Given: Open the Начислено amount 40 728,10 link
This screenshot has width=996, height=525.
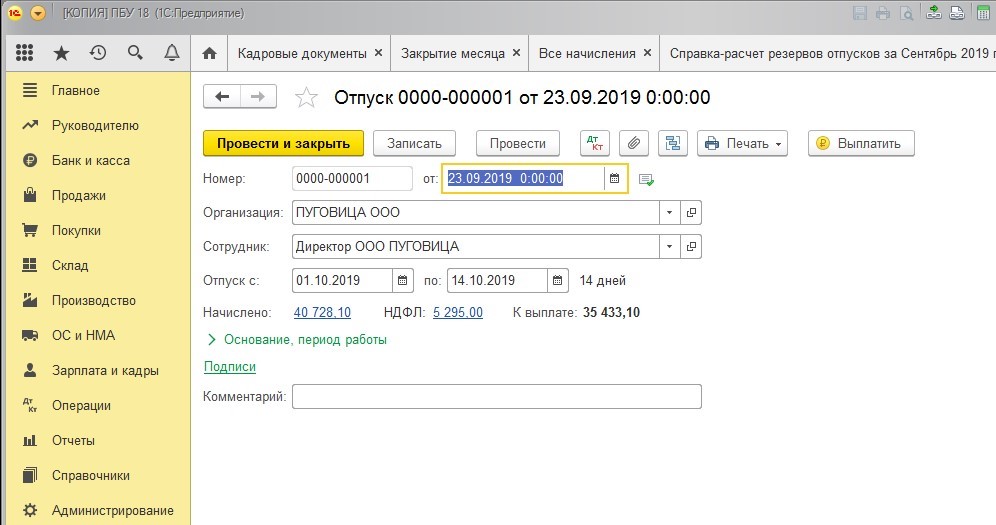Looking at the screenshot, I should point(322,313).
